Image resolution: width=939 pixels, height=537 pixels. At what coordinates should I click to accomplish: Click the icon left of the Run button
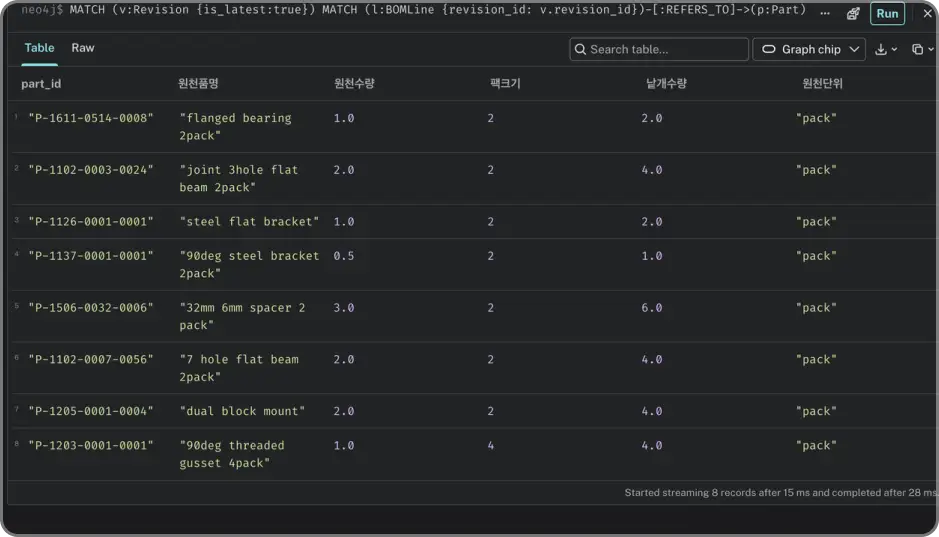coord(853,14)
